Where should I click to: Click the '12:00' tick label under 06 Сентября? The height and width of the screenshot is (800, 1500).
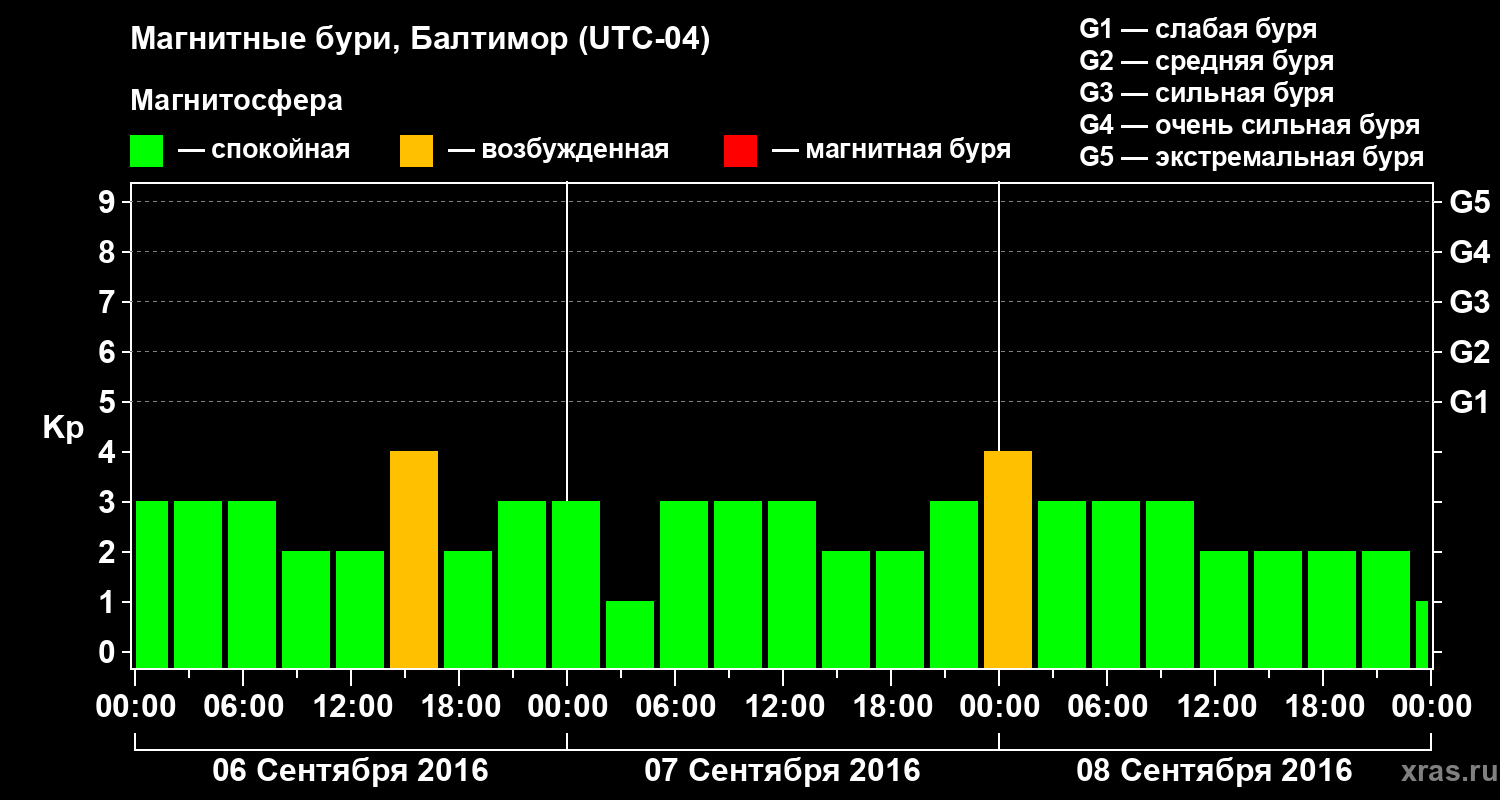pos(351,707)
